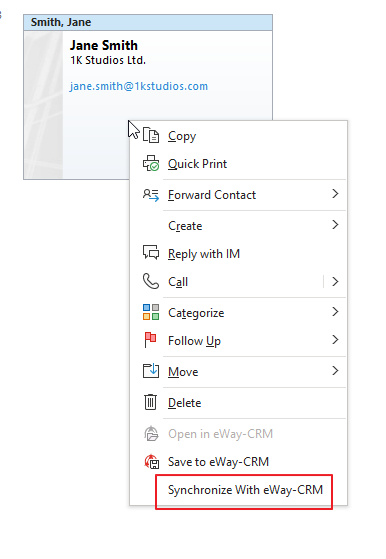Select Synchronize With eWay-CRM
The height and width of the screenshot is (559, 386).
coord(238,490)
